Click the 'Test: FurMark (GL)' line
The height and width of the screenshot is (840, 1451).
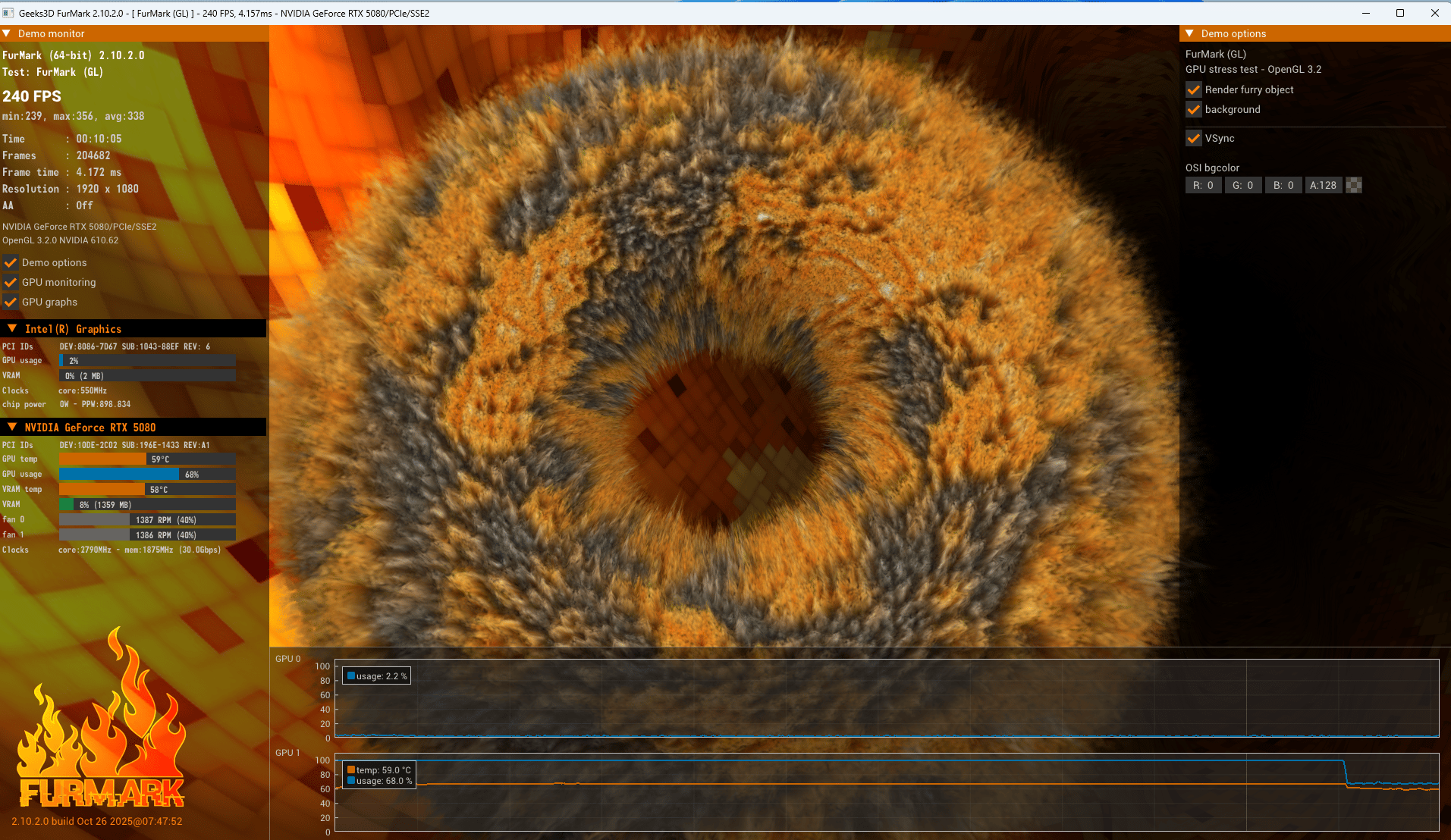point(52,72)
